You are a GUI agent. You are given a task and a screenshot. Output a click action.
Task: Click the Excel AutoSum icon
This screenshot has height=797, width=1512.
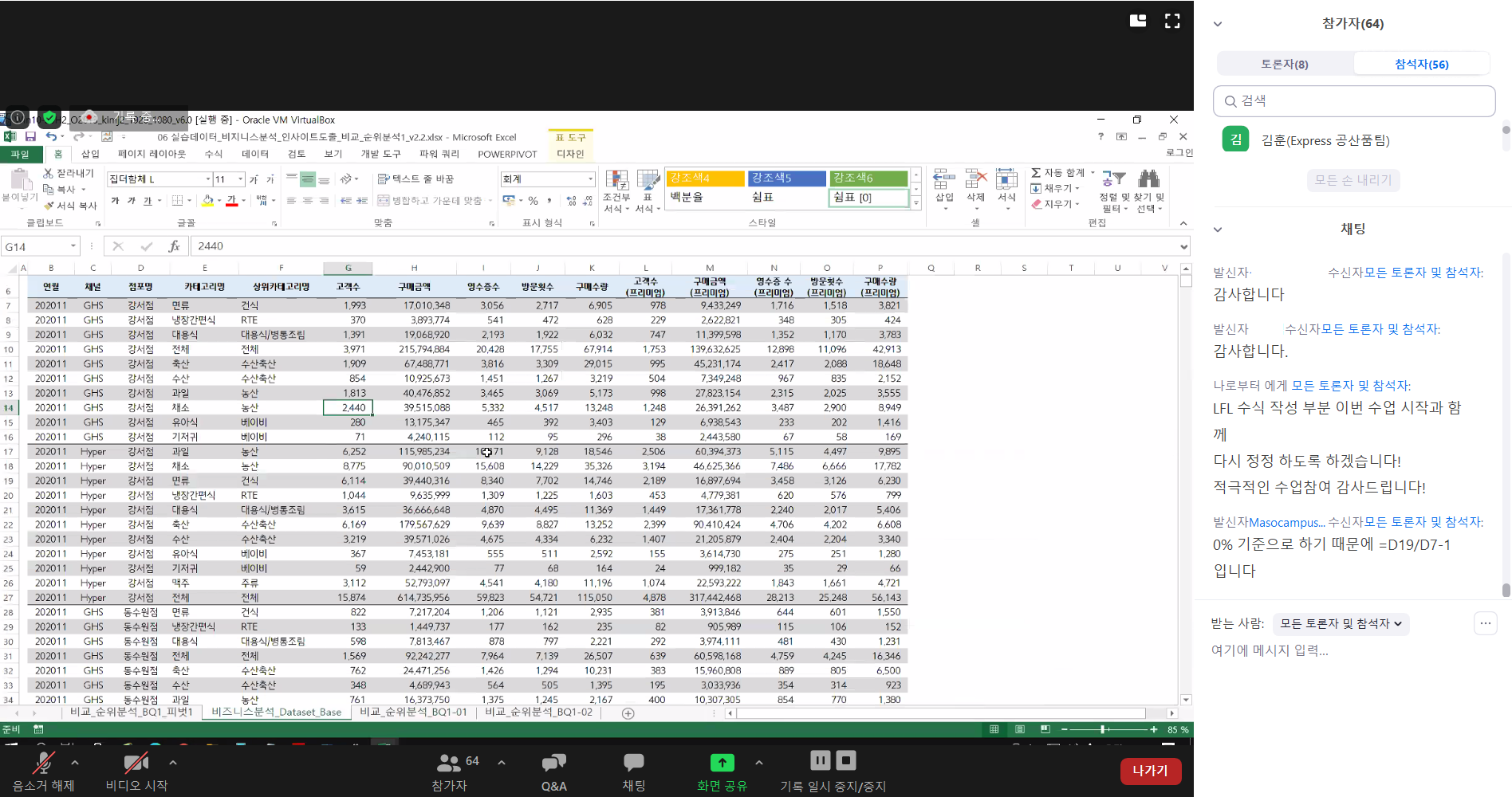tap(1036, 173)
